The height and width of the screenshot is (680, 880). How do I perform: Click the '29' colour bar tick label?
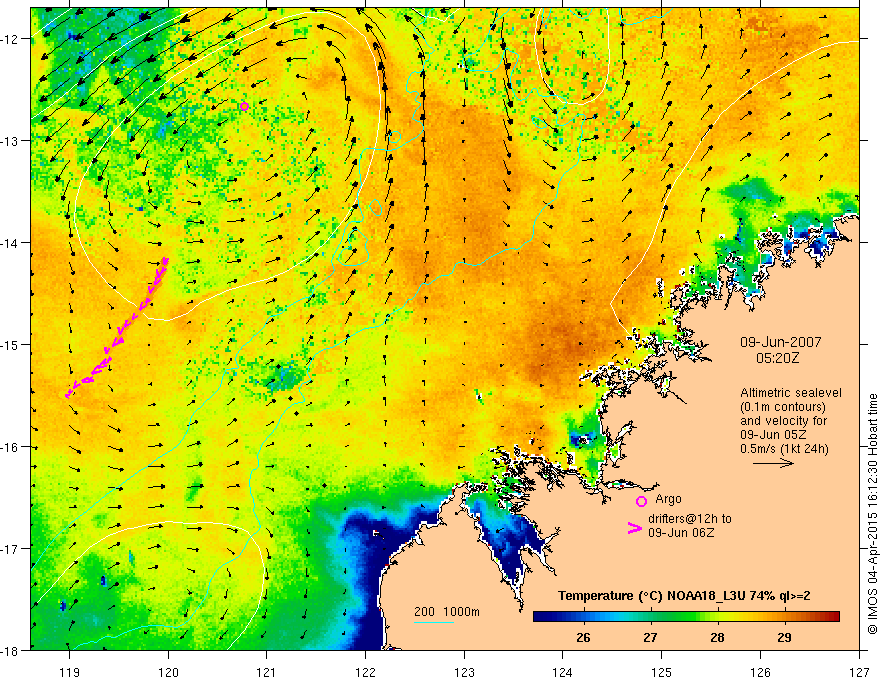click(785, 637)
